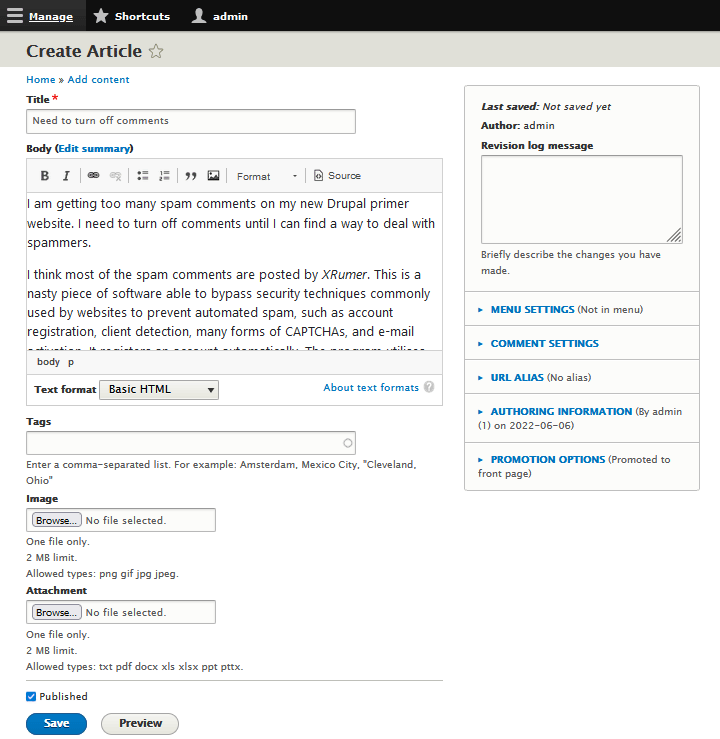
Task: Open the insert image dialog
Action: 213,176
